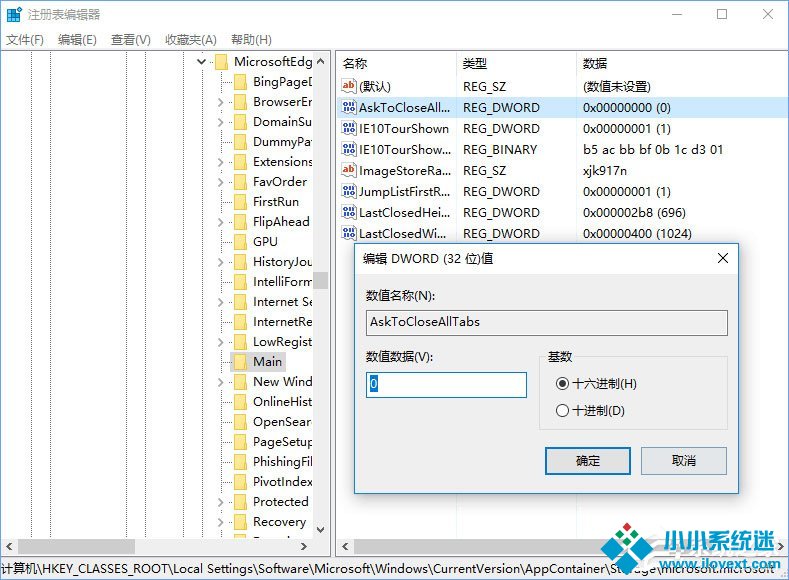Select the New Wind tree item
This screenshot has width=789, height=580.
[282, 382]
